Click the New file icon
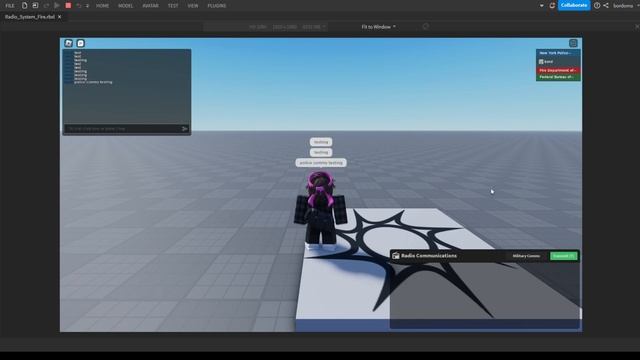Viewport: 640px width, 360px height. tap(24, 6)
